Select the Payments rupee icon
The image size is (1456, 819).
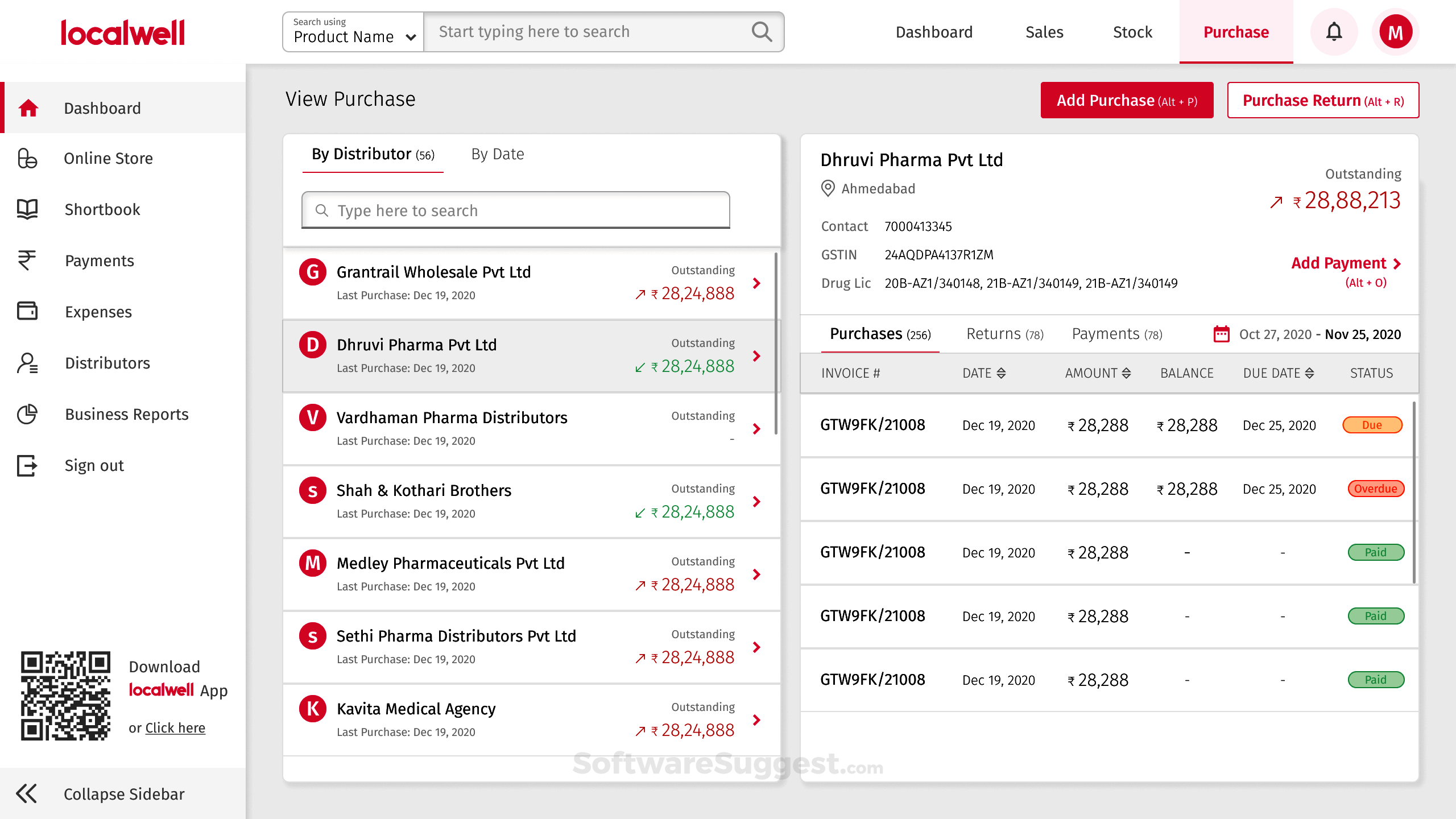(28, 260)
